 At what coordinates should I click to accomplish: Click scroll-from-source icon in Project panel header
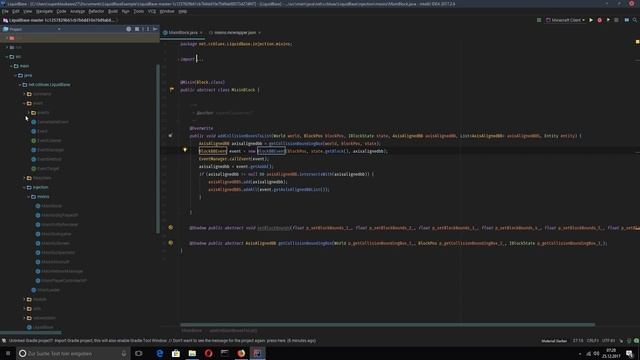[x=129, y=29]
